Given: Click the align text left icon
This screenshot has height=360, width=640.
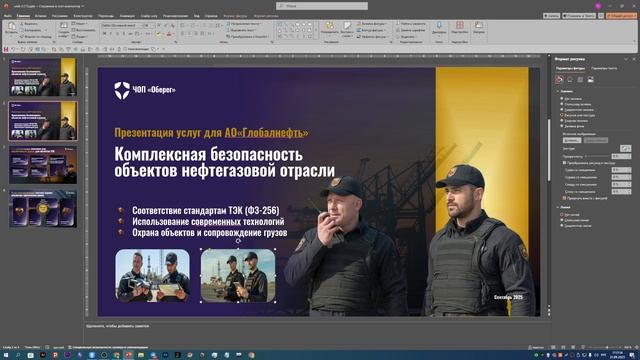Looking at the screenshot, I should [x=182, y=33].
